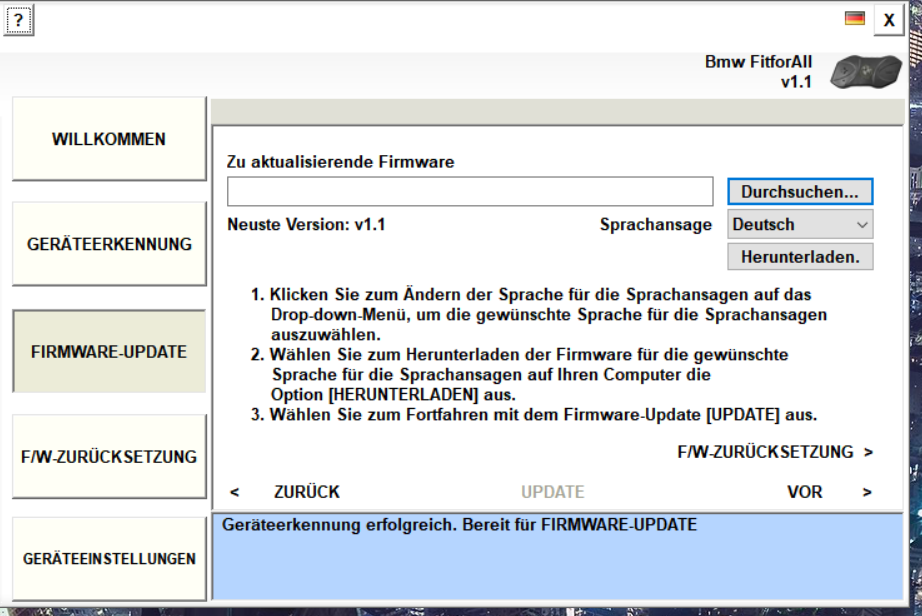Click the UPDATE text button
The image size is (922, 616).
[x=552, y=492]
